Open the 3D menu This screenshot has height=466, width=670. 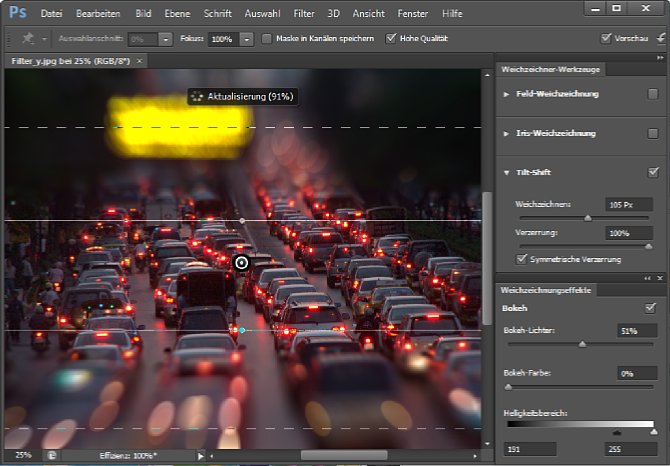coord(333,14)
